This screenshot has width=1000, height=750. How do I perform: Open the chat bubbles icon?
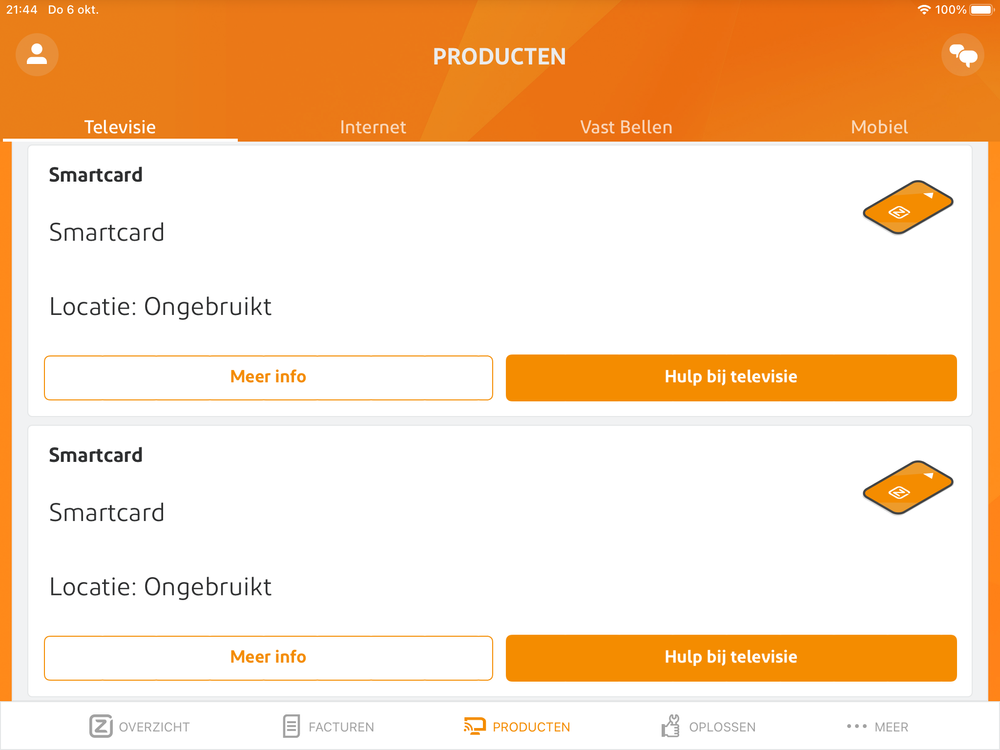pos(963,55)
